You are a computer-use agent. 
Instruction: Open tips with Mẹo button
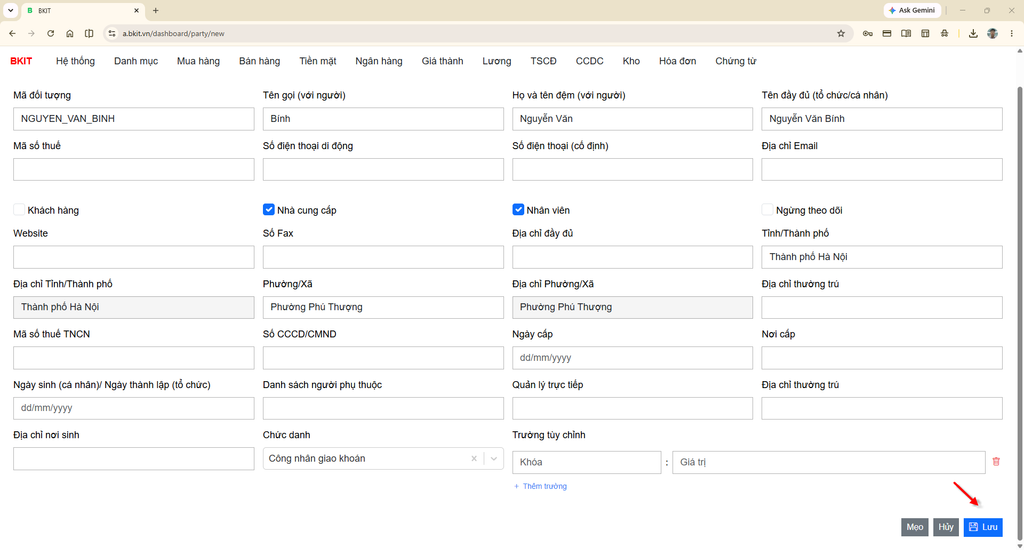click(x=914, y=526)
